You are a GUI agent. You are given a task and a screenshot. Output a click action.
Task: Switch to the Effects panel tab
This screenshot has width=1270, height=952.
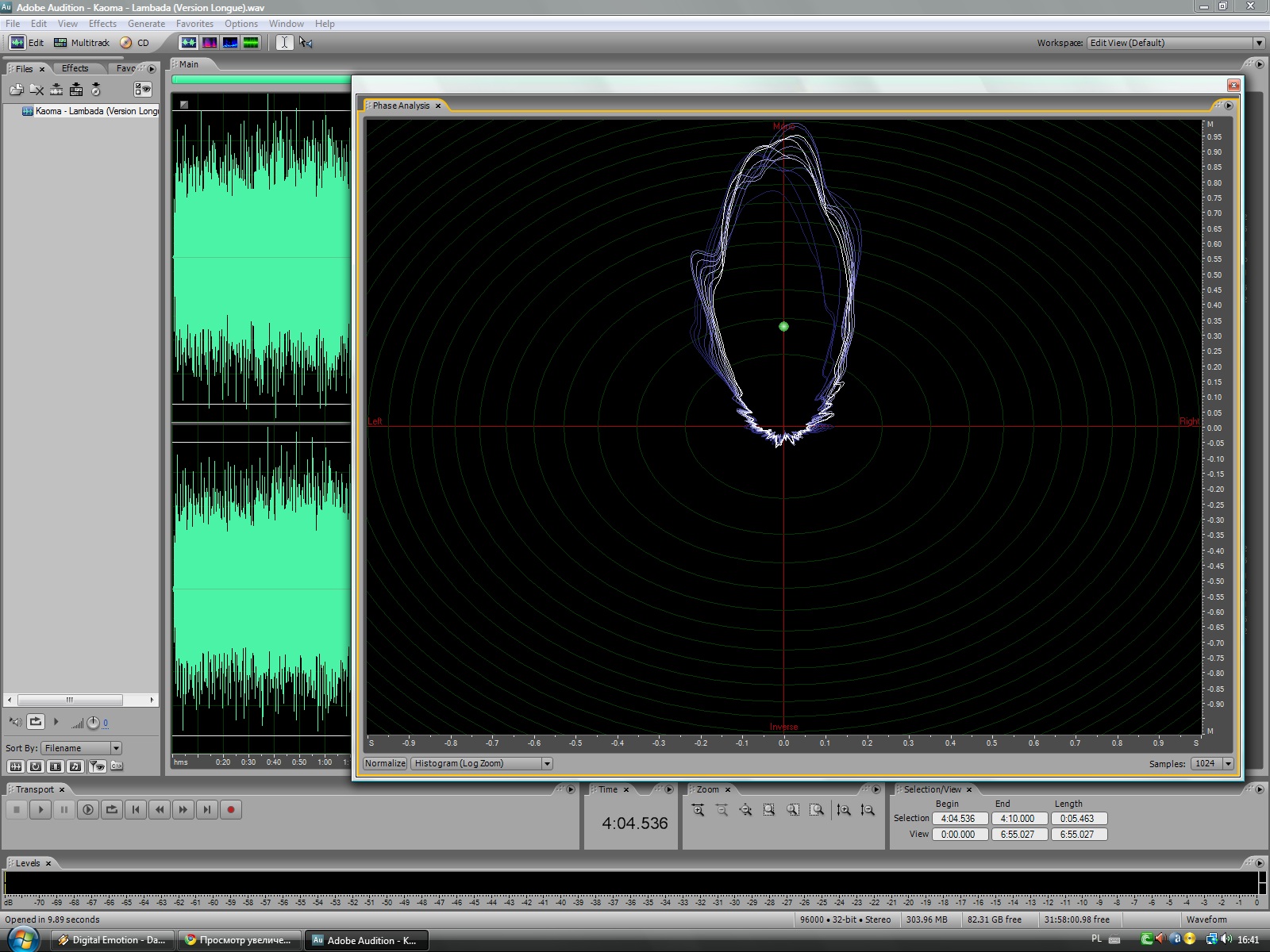click(x=75, y=68)
